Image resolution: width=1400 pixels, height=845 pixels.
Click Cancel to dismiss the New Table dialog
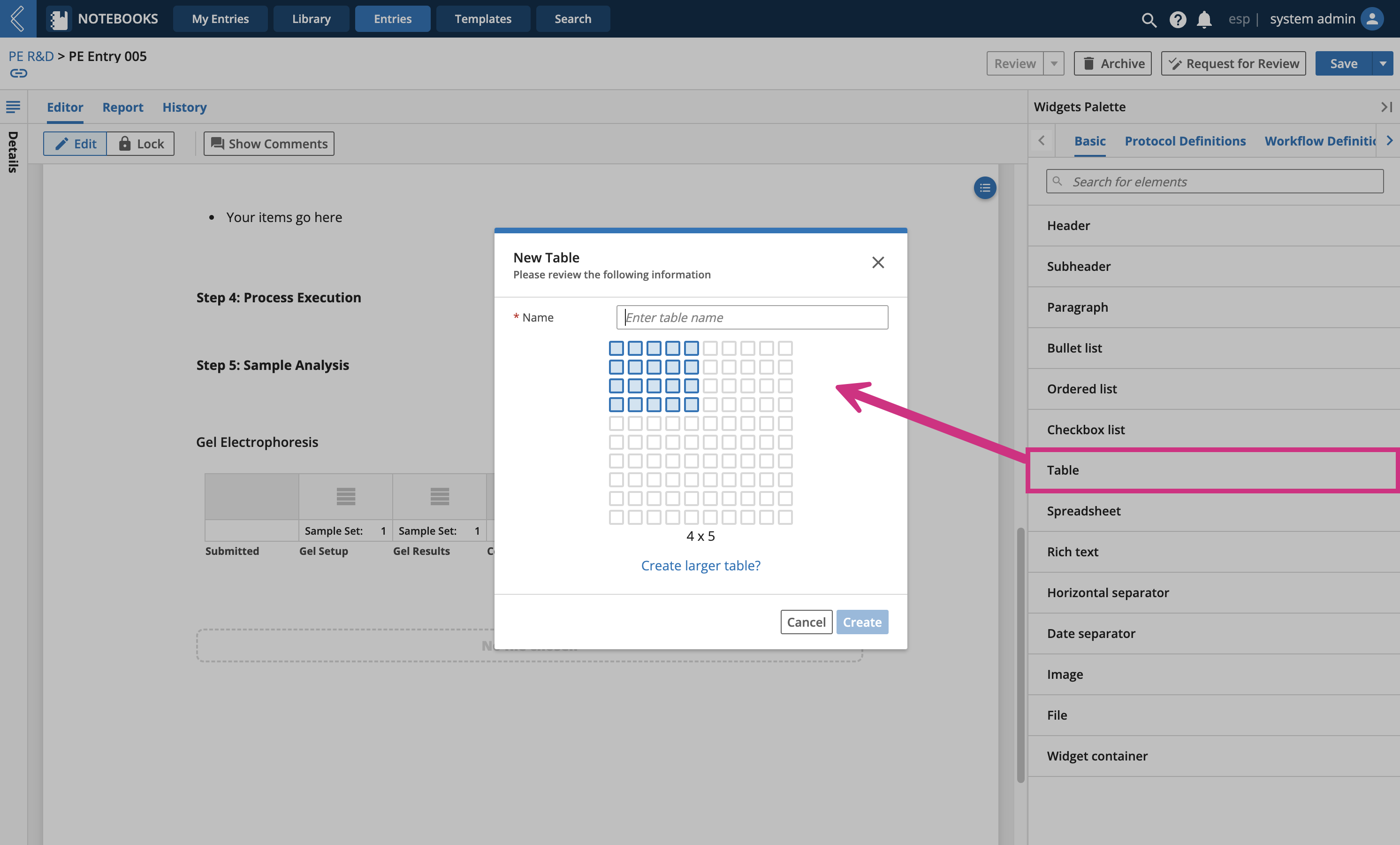point(805,622)
